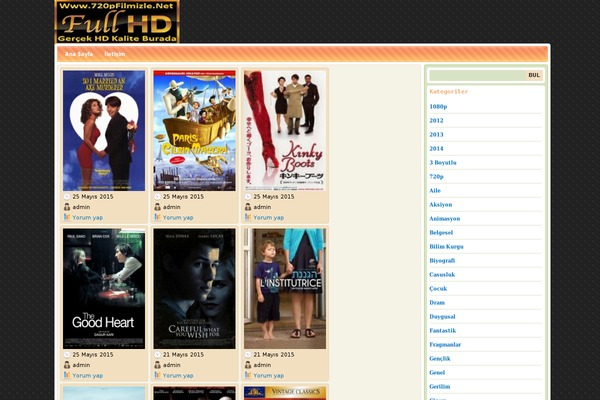Image resolution: width=600 pixels, height=400 pixels.
Task: Select the Gerilim category
Action: coord(440,387)
